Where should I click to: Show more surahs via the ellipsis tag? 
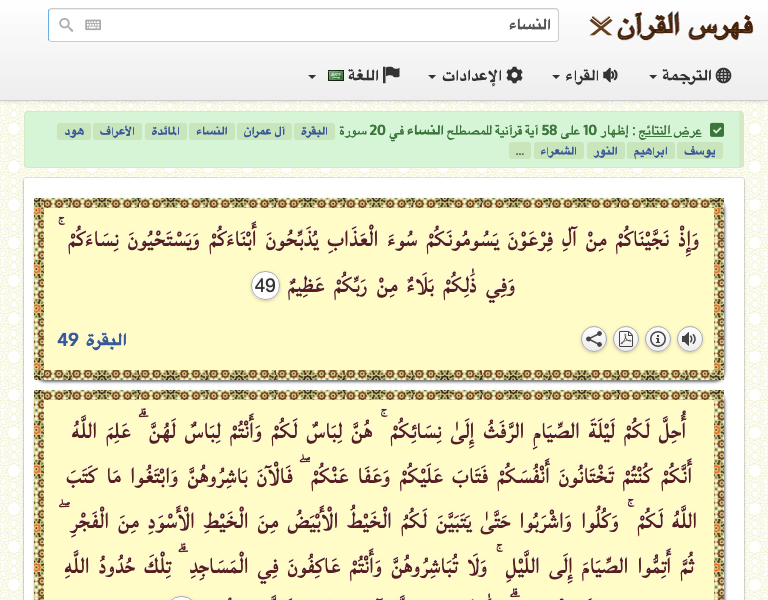[x=518, y=151]
